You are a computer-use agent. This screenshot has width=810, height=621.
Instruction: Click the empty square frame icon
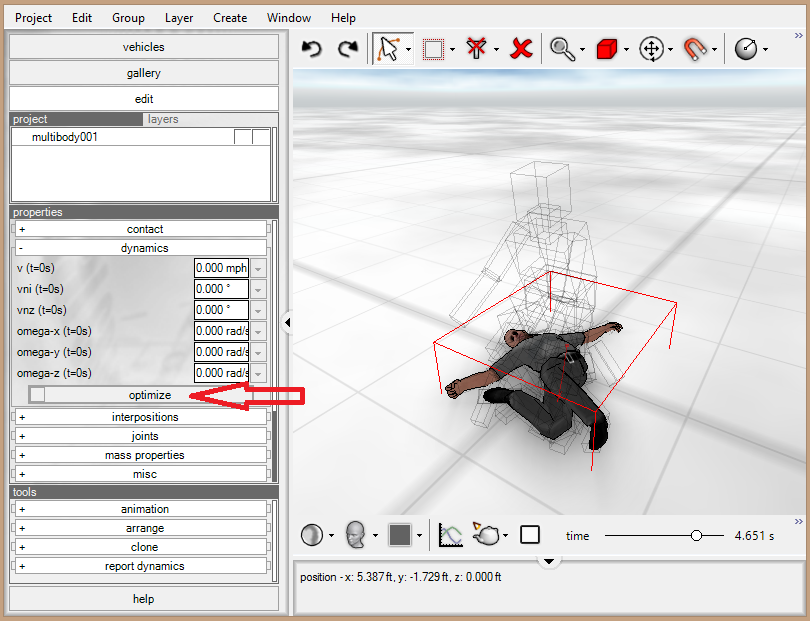pyautogui.click(x=530, y=535)
